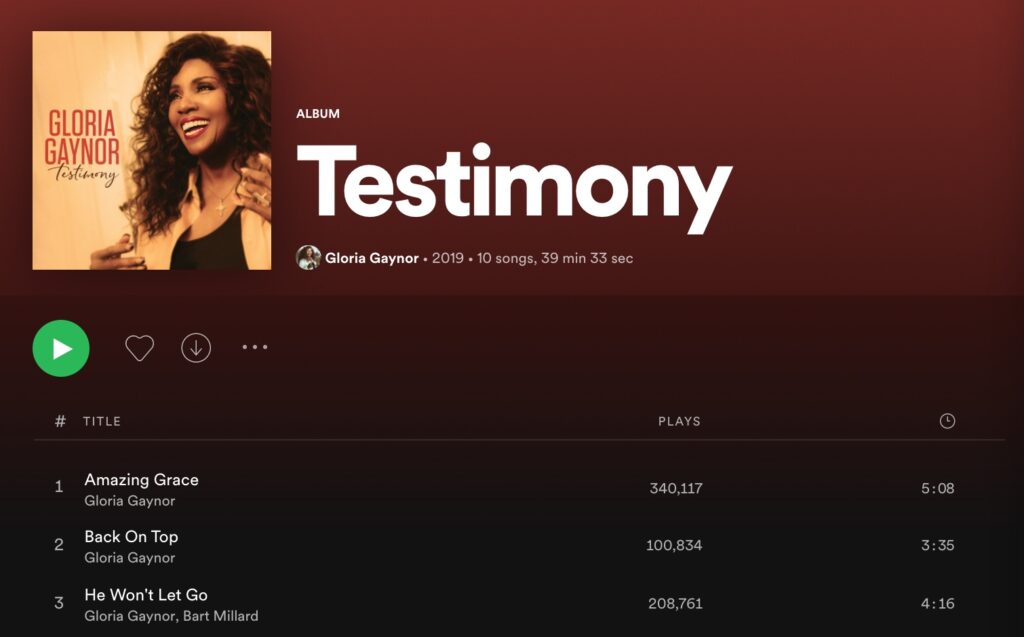The height and width of the screenshot is (637, 1024).
Task: Open Bart Millard artist link
Action: pyautogui.click(x=221, y=616)
